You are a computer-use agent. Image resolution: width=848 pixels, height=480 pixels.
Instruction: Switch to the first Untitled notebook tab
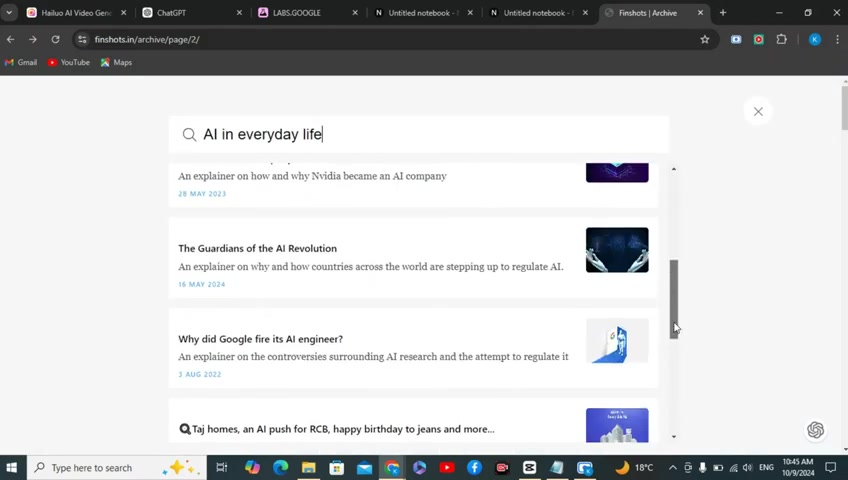[x=423, y=12]
